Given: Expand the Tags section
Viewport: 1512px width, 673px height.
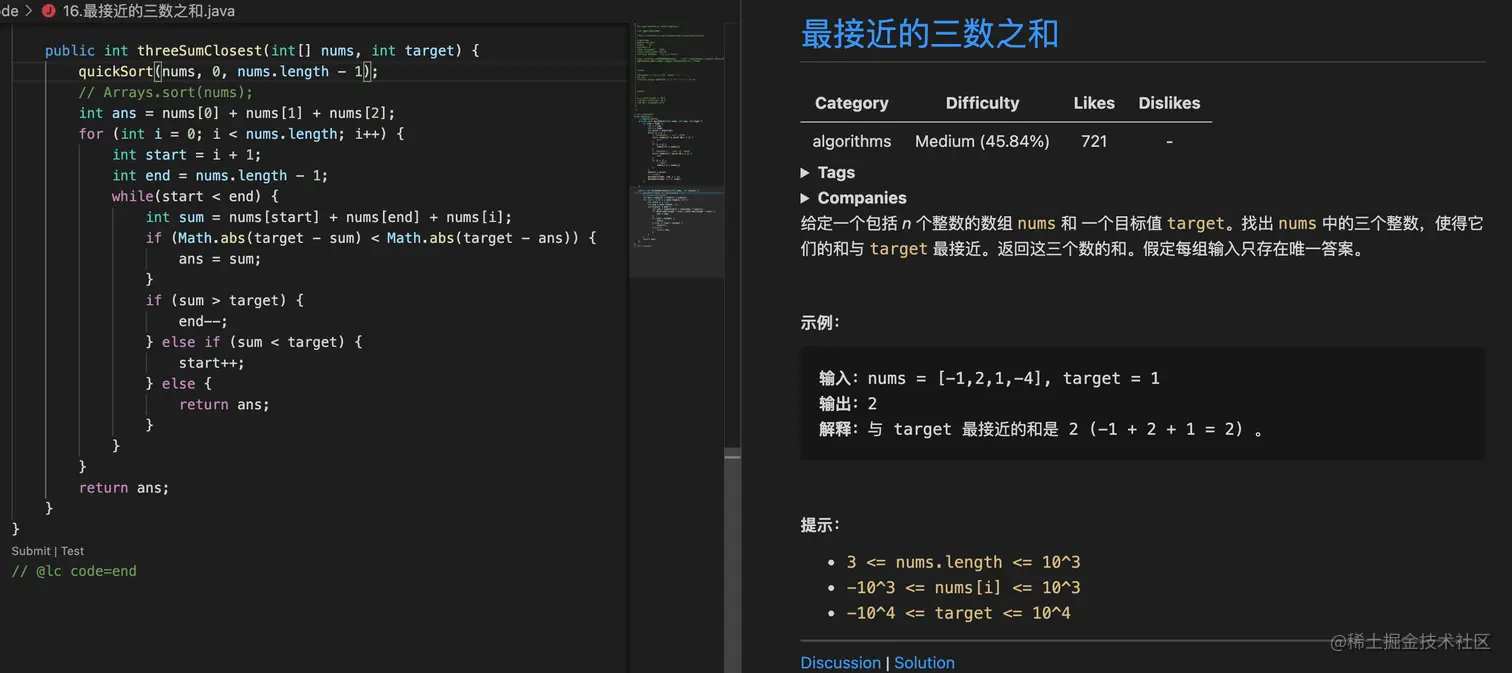Looking at the screenshot, I should (x=828, y=172).
